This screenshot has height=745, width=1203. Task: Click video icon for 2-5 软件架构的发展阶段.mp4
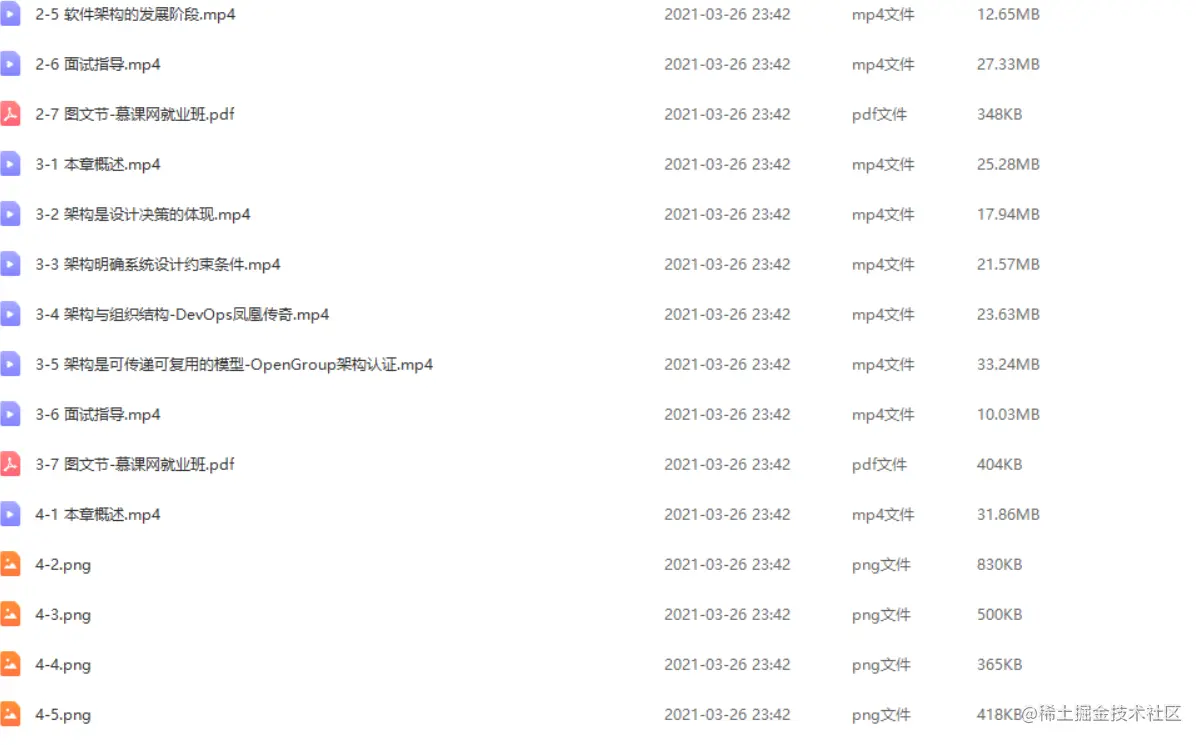pos(10,14)
